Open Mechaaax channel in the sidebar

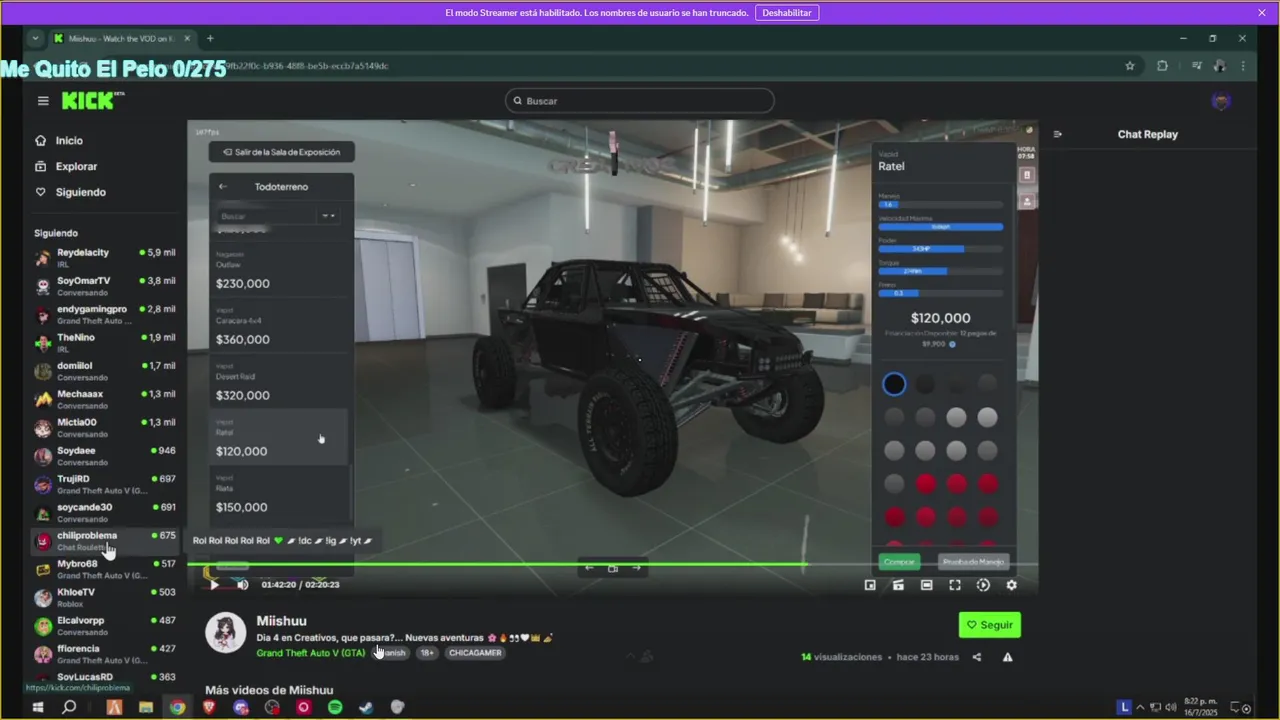[104, 399]
